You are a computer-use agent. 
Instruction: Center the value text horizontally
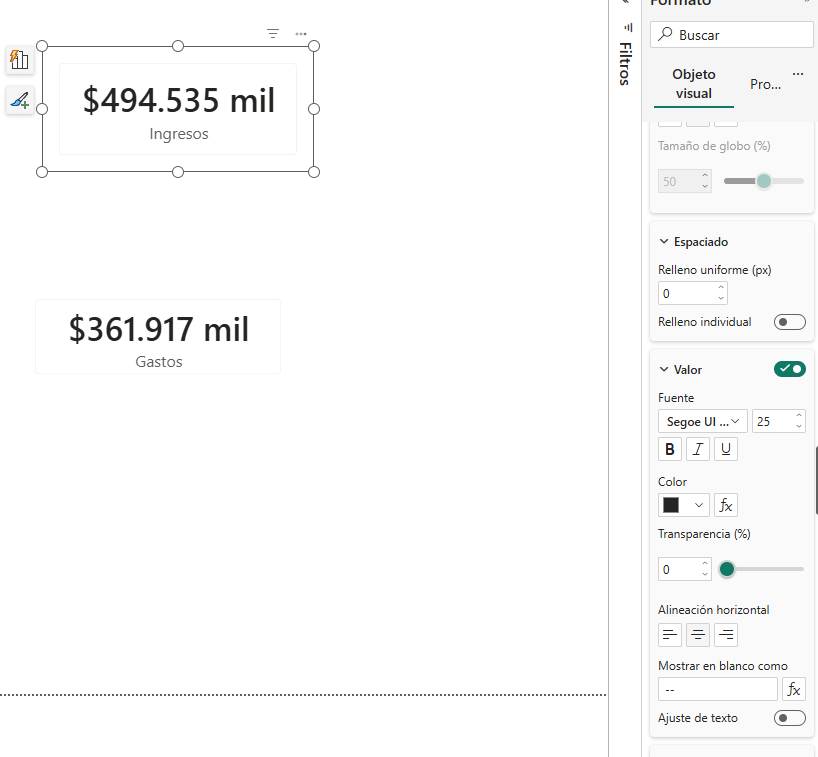[x=698, y=634]
